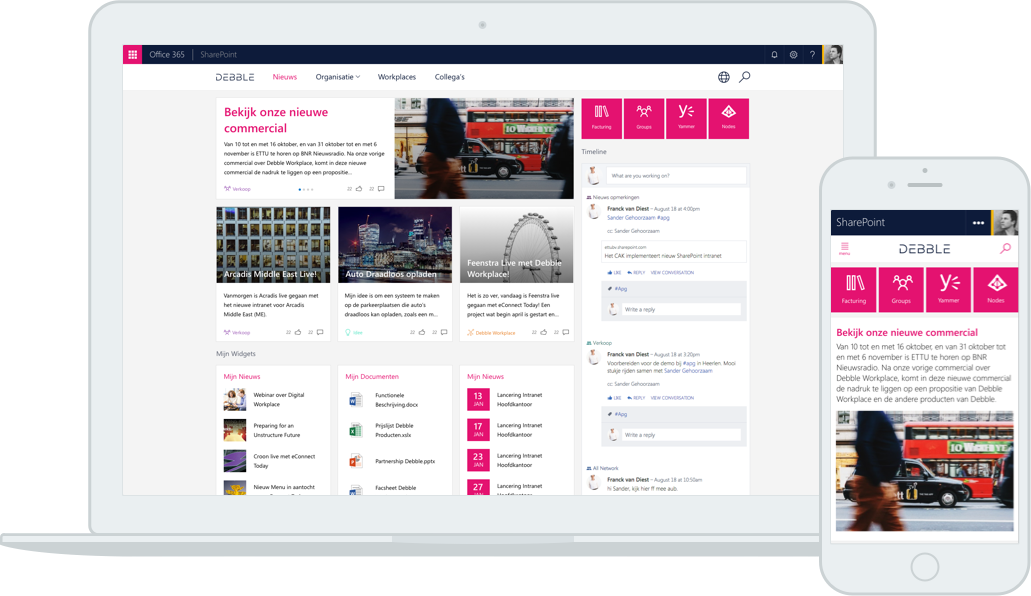
Task: Go to the Workplaces menu item
Action: click(x=396, y=77)
